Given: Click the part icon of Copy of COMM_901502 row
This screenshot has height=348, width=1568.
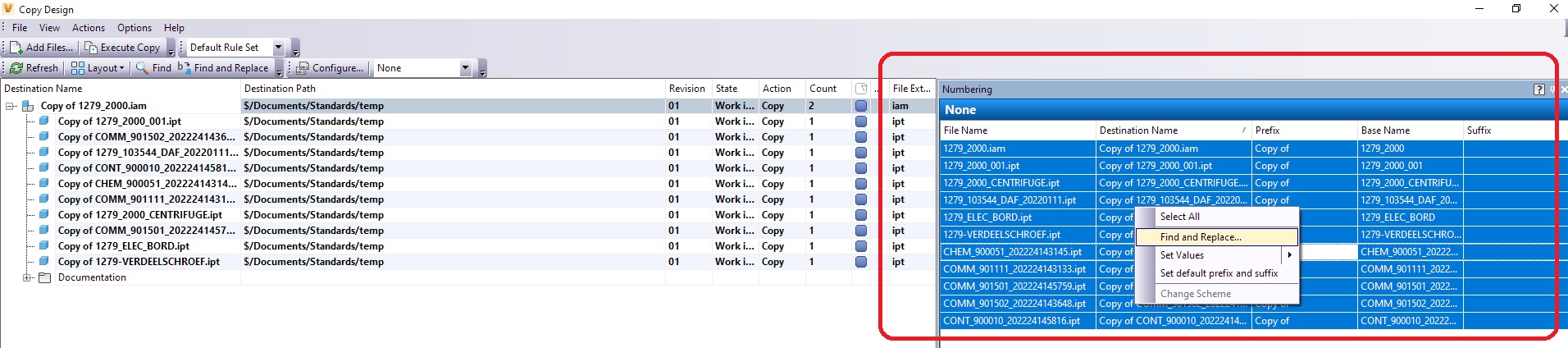Looking at the screenshot, I should pyautogui.click(x=44, y=137).
